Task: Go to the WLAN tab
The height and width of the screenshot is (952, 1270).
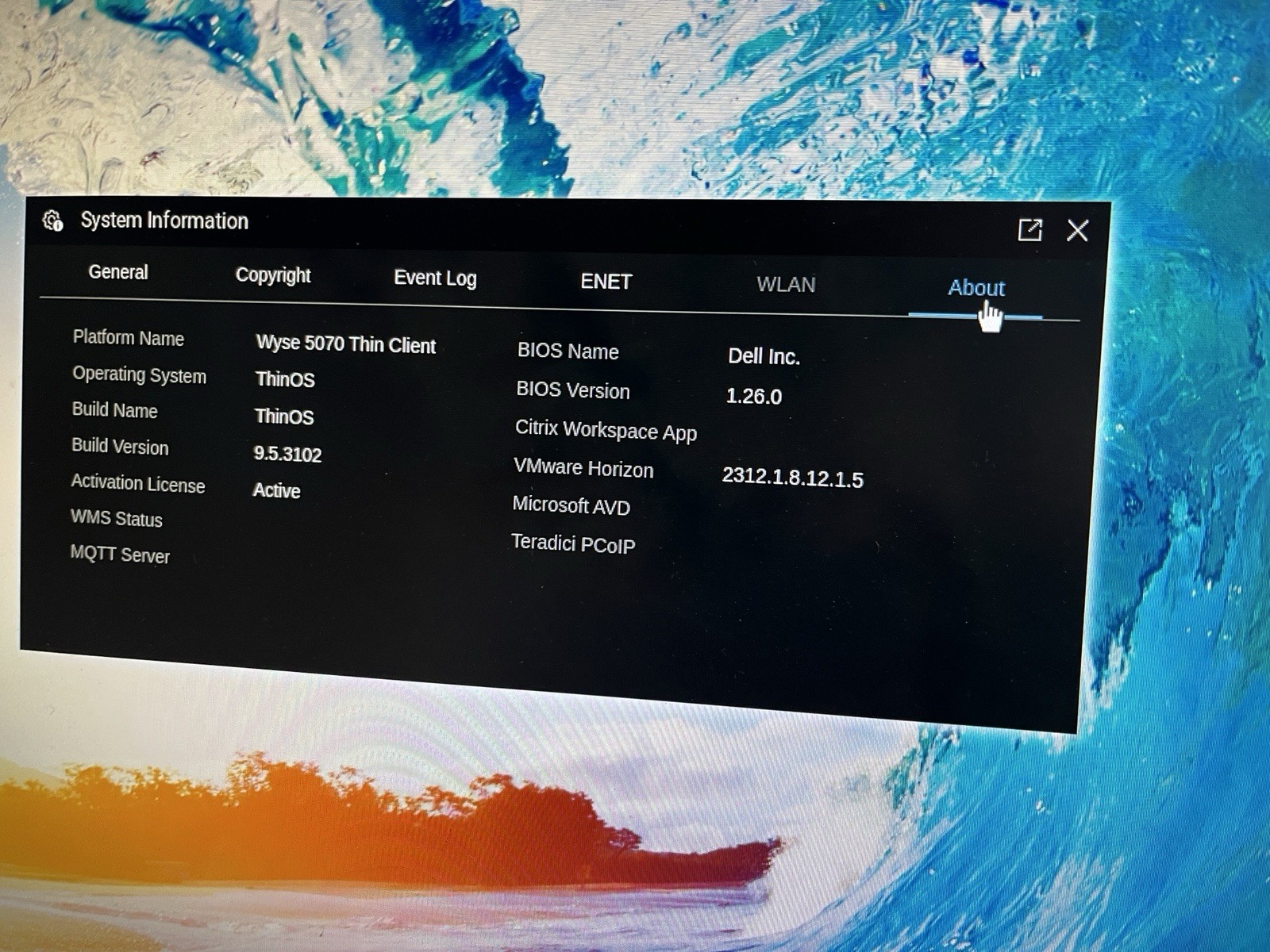Action: coord(786,285)
